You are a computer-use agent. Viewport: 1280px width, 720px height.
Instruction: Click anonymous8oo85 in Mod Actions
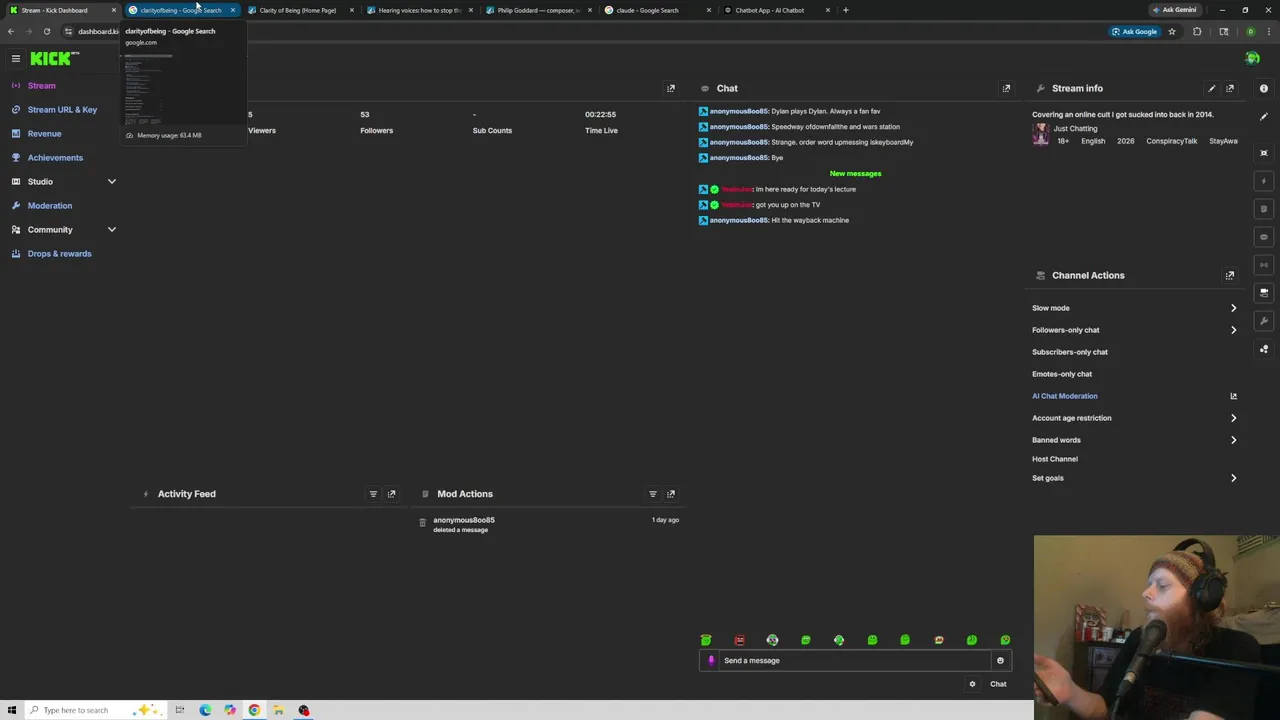464,520
